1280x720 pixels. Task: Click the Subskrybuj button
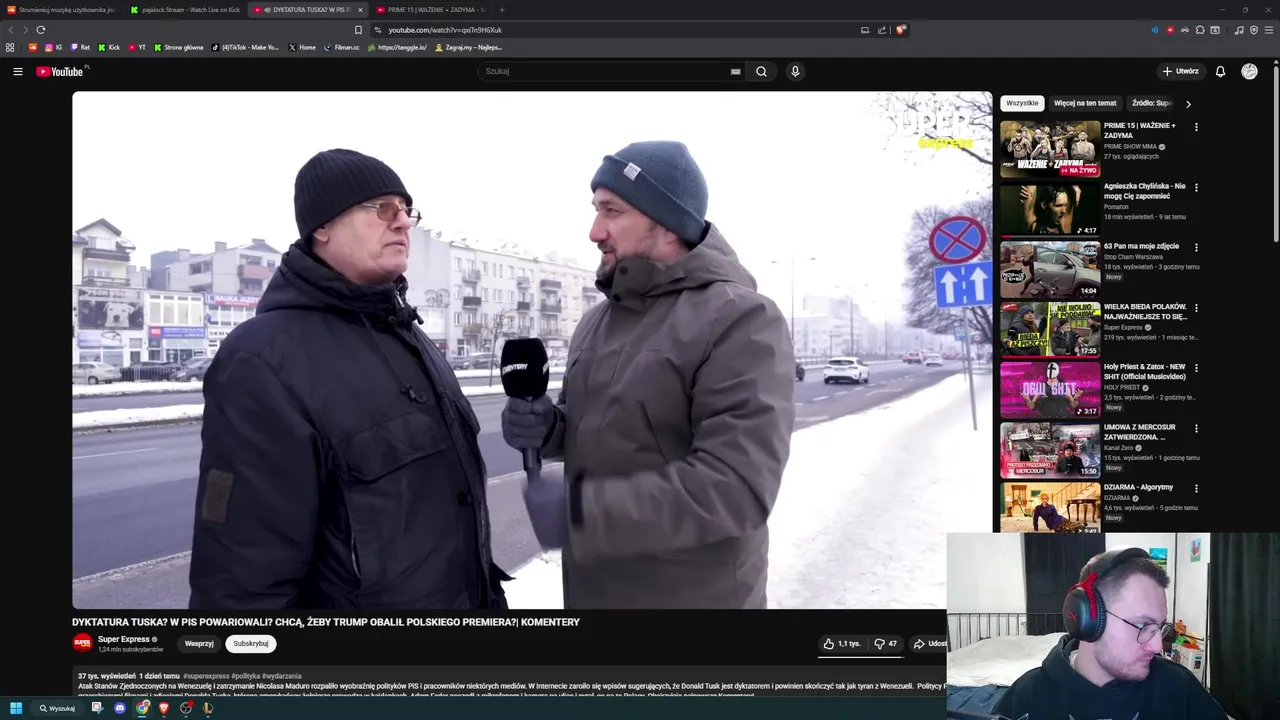(251, 644)
